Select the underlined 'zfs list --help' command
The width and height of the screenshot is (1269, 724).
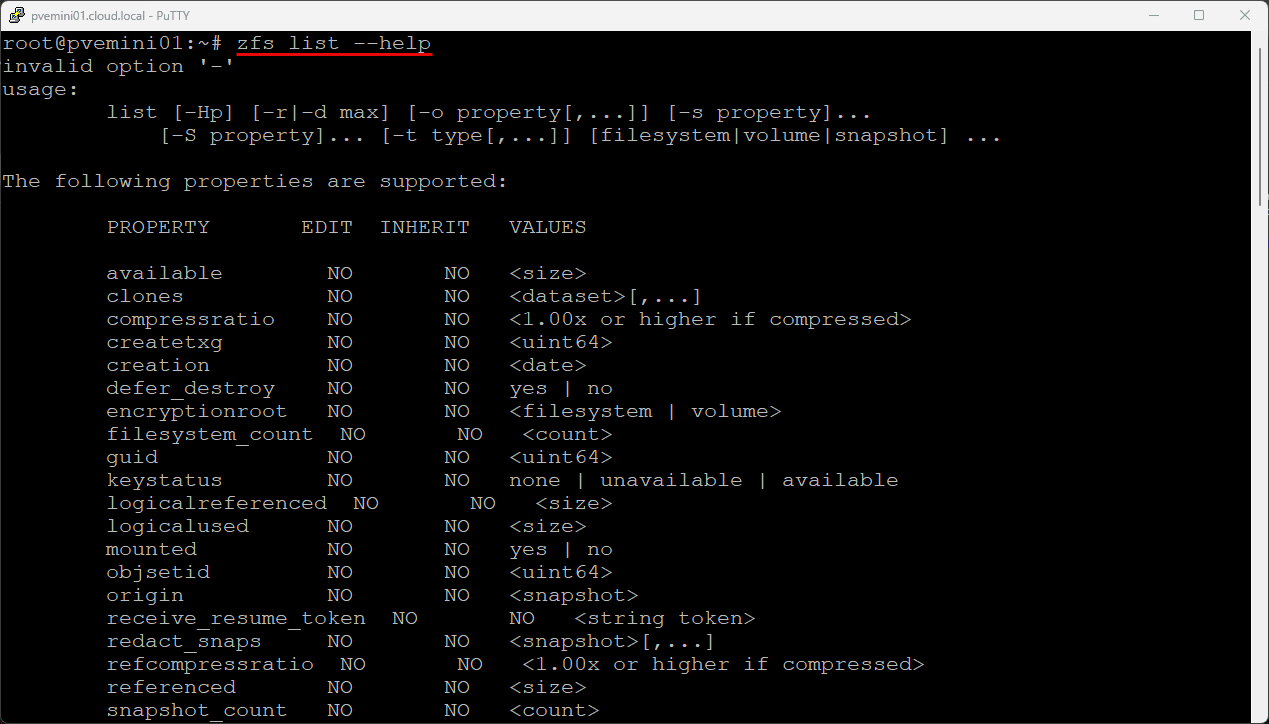pos(333,43)
